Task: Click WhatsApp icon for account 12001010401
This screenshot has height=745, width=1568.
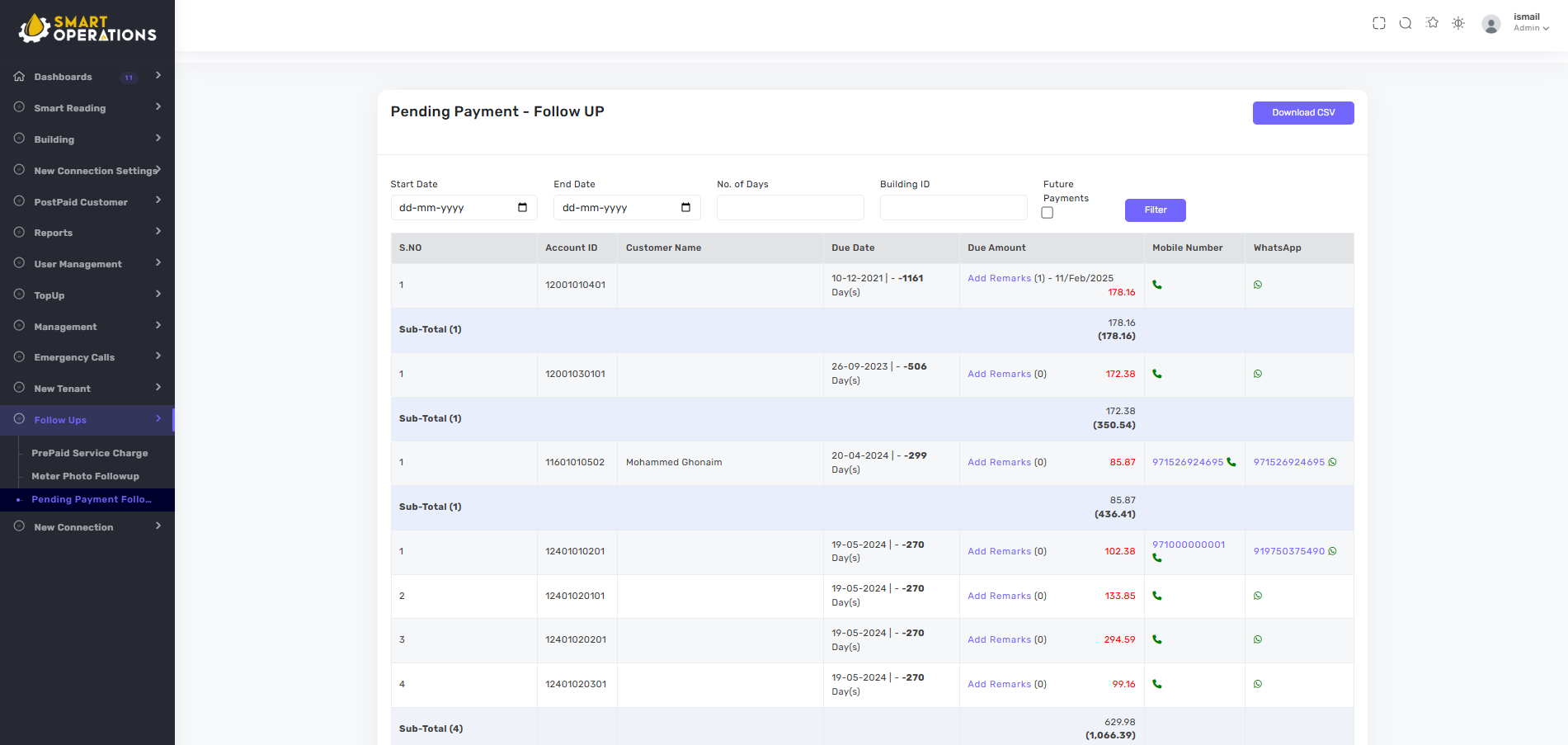Action: click(x=1258, y=285)
